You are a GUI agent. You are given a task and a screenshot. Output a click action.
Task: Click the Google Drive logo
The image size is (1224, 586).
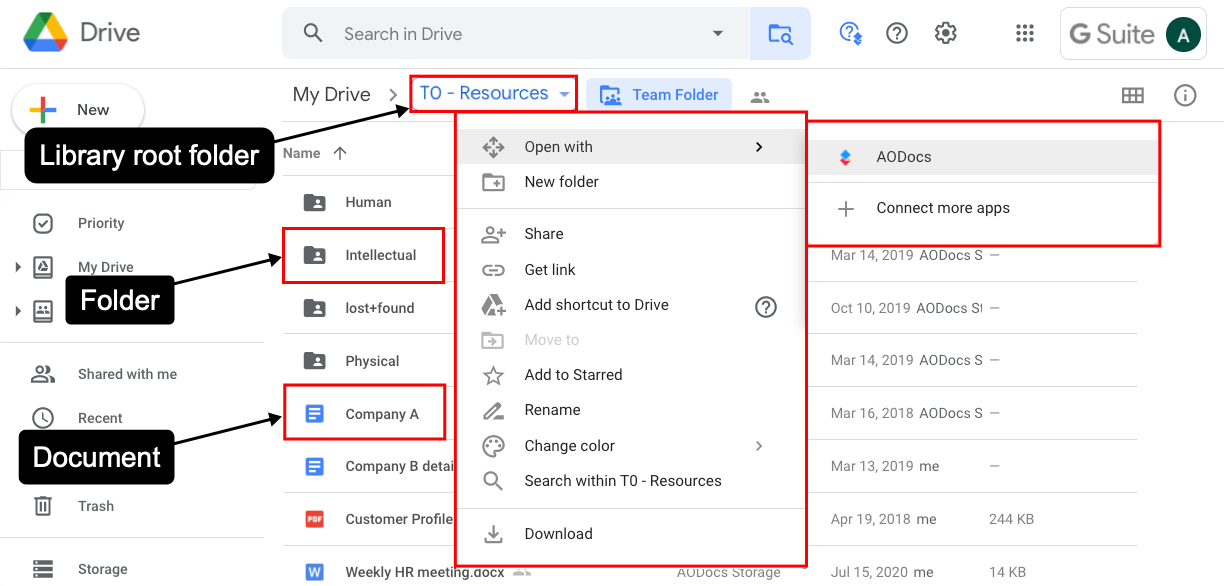click(45, 33)
